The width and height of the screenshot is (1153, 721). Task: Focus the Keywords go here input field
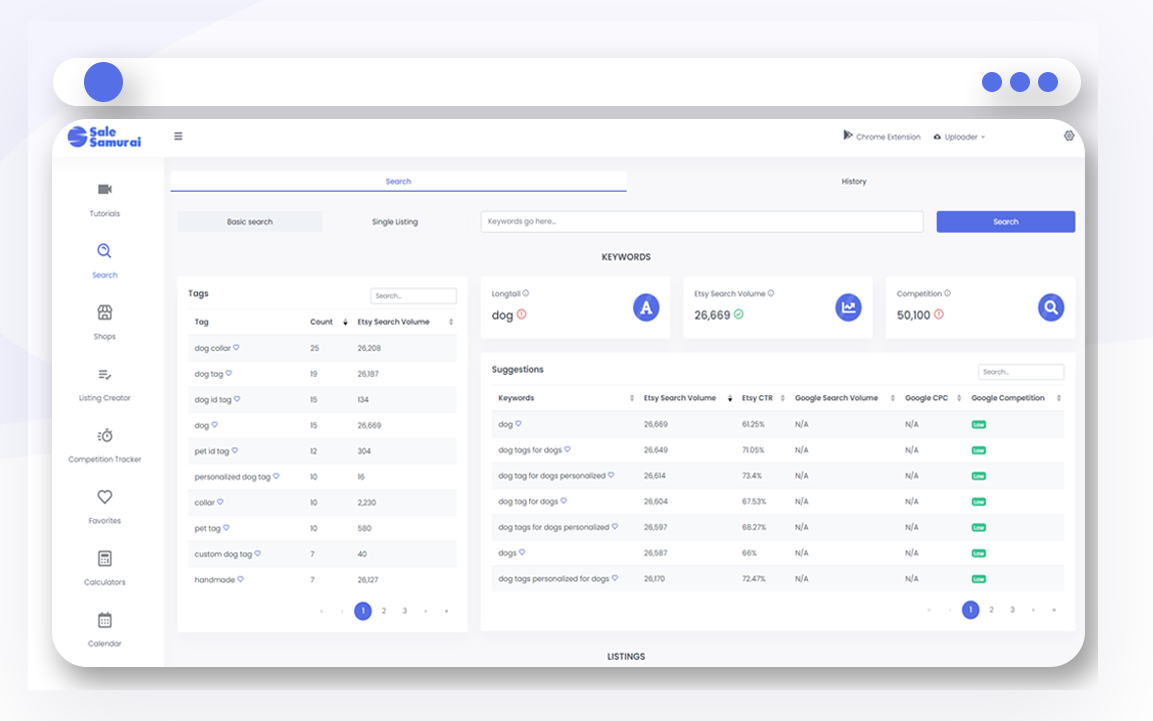(x=702, y=221)
